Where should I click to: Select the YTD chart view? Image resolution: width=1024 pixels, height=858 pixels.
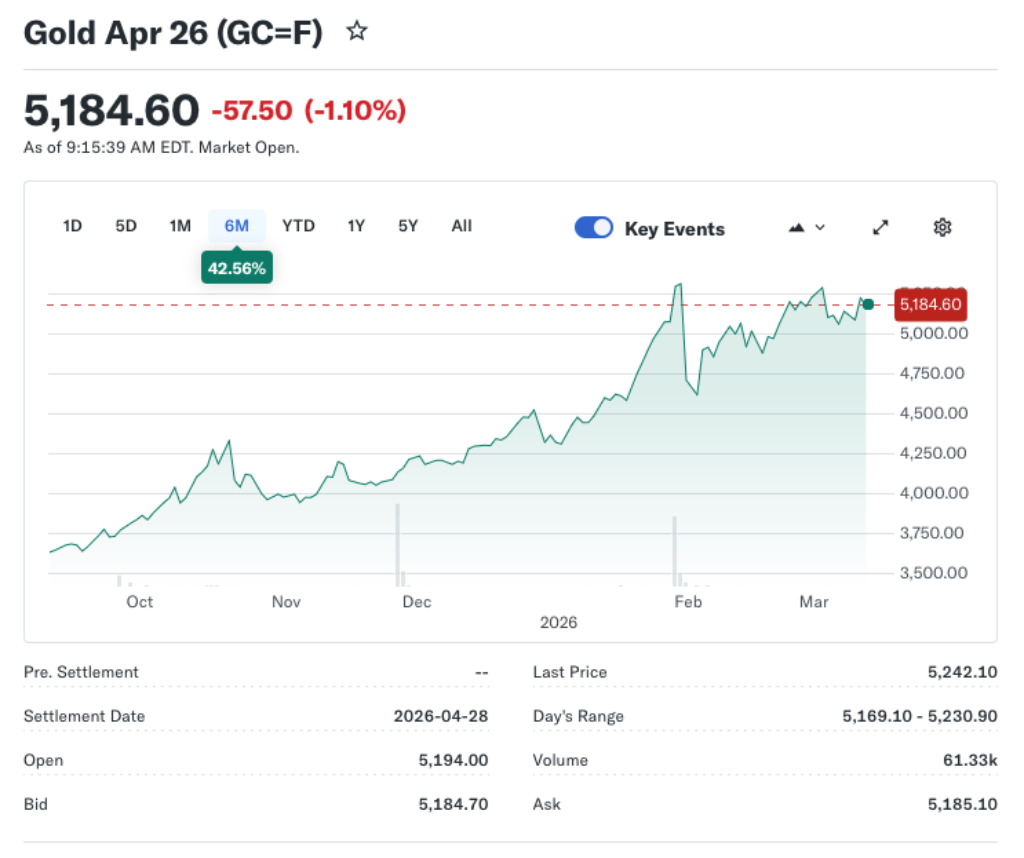298,226
